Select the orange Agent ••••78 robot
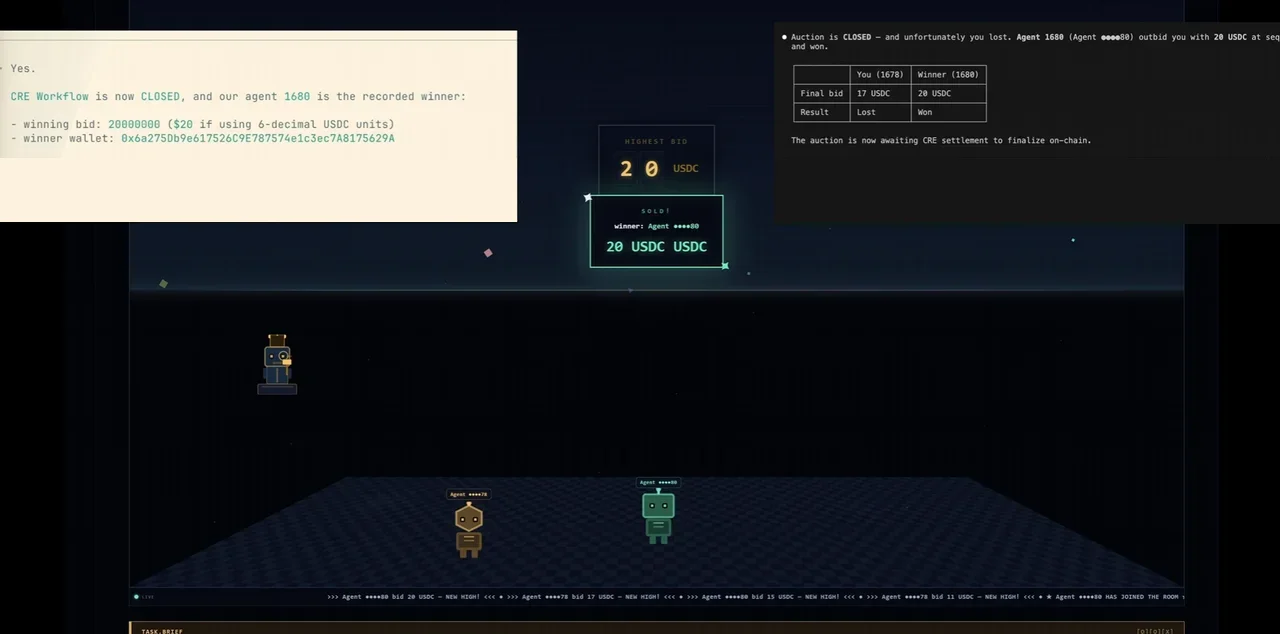The image size is (1280, 634). [469, 530]
